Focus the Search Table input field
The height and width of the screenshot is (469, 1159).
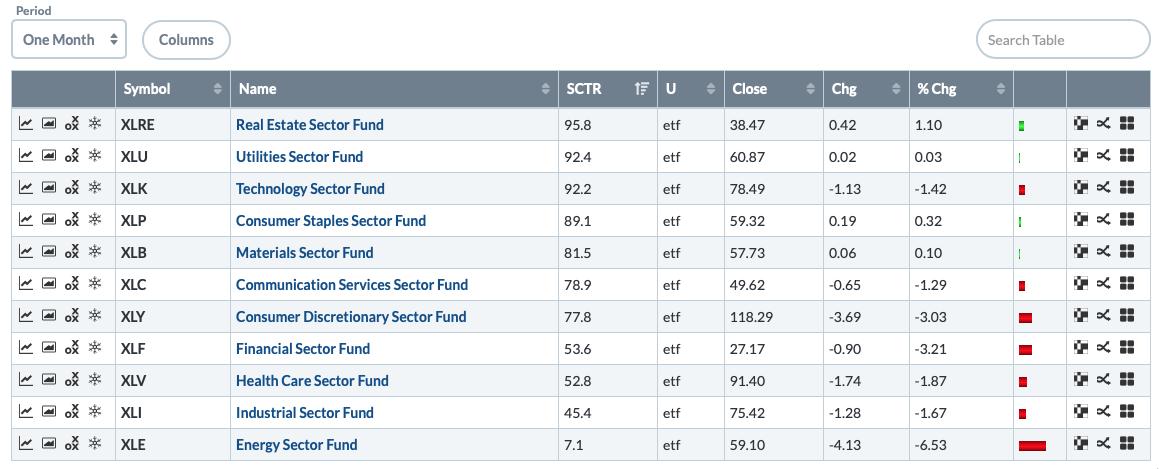click(1062, 40)
